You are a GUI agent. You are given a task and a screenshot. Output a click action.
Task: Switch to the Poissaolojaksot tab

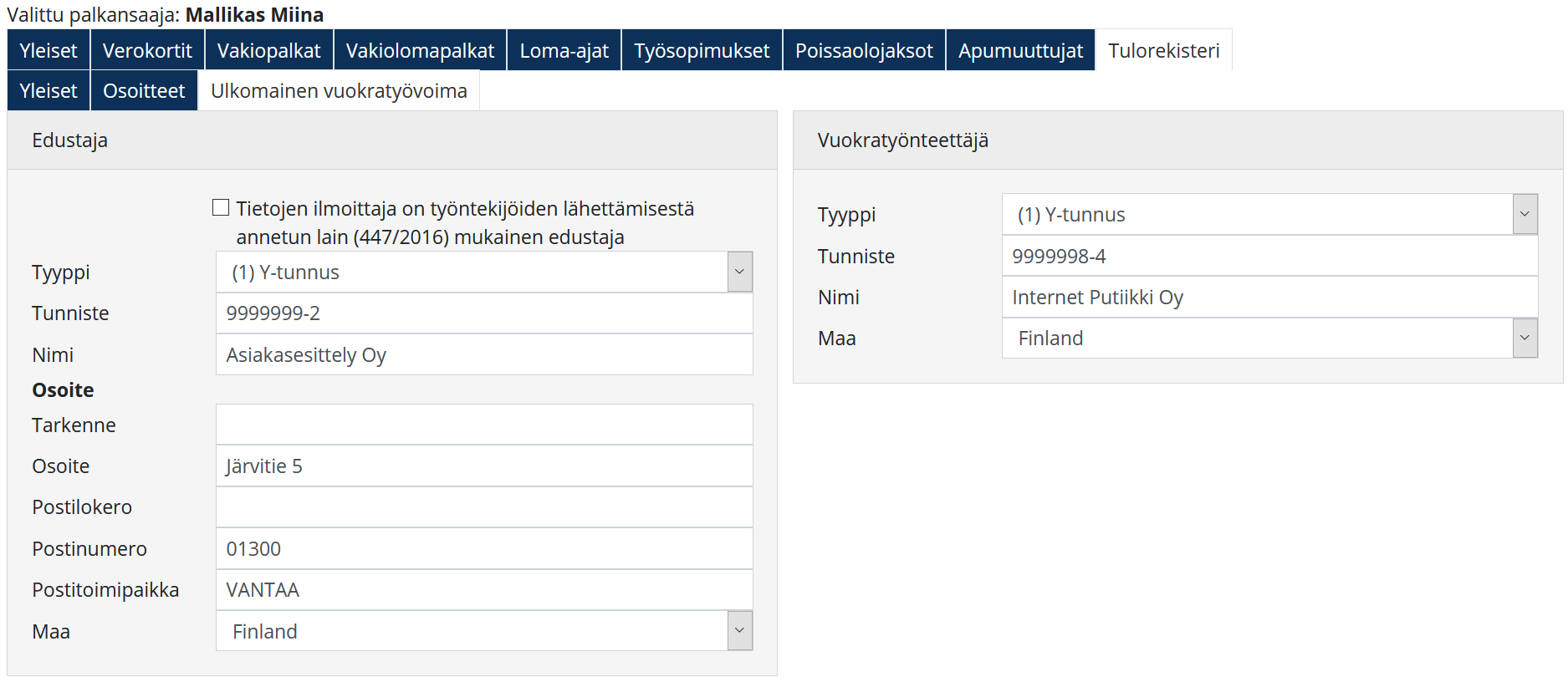click(863, 51)
